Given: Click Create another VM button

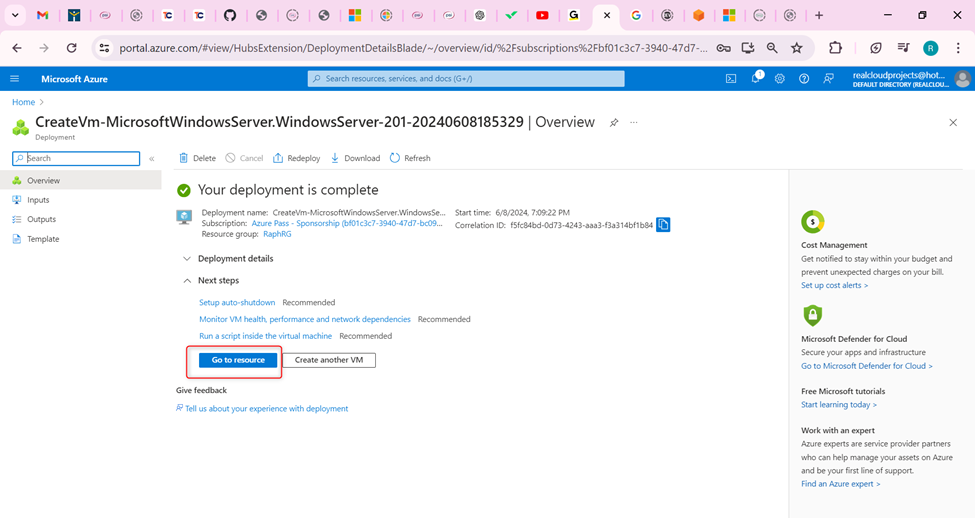Looking at the screenshot, I should 329,360.
